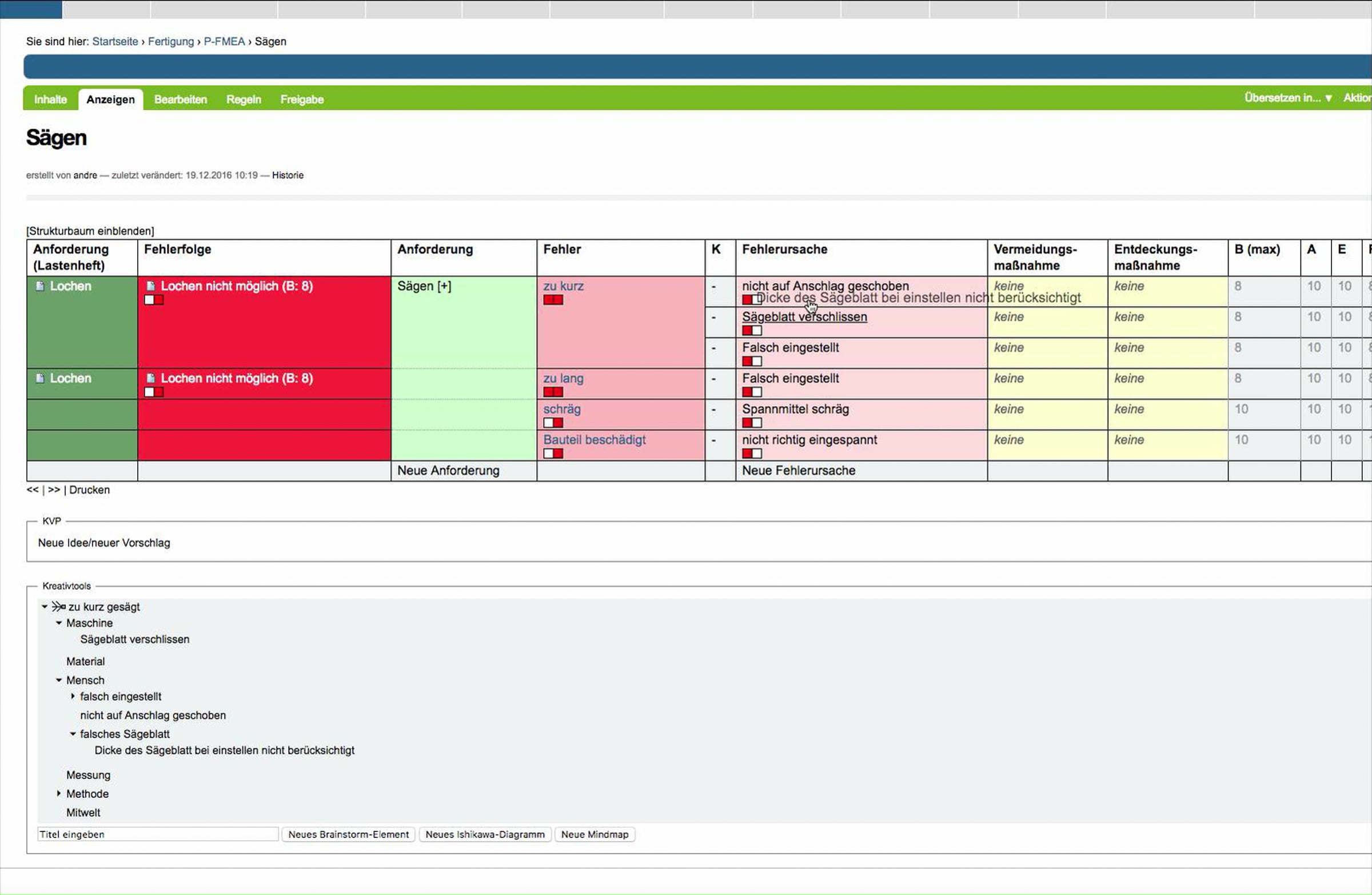Viewport: 1372px width, 895px height.
Task: Expand the 'falsch eingestellt' tree node
Action: point(73,696)
